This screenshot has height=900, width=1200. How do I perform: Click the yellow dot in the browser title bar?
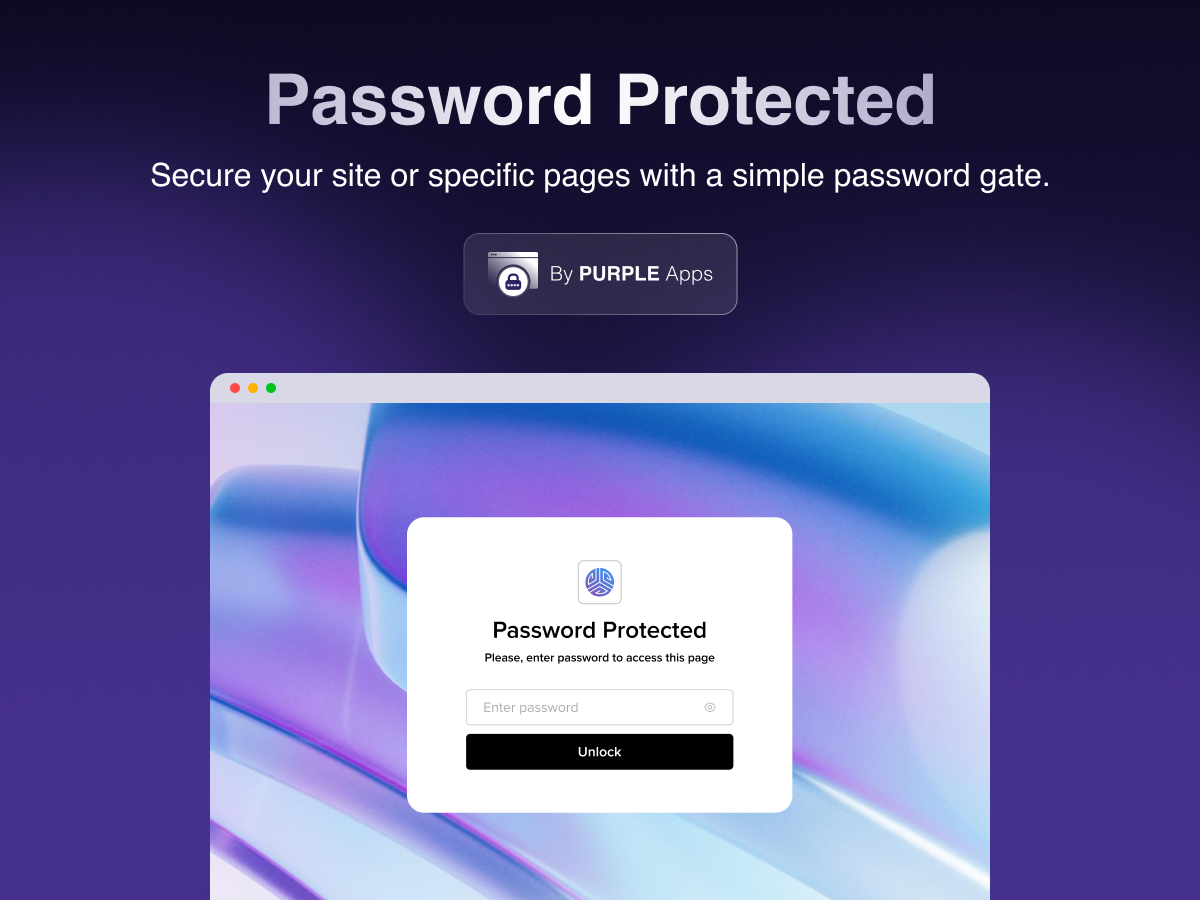pos(253,388)
